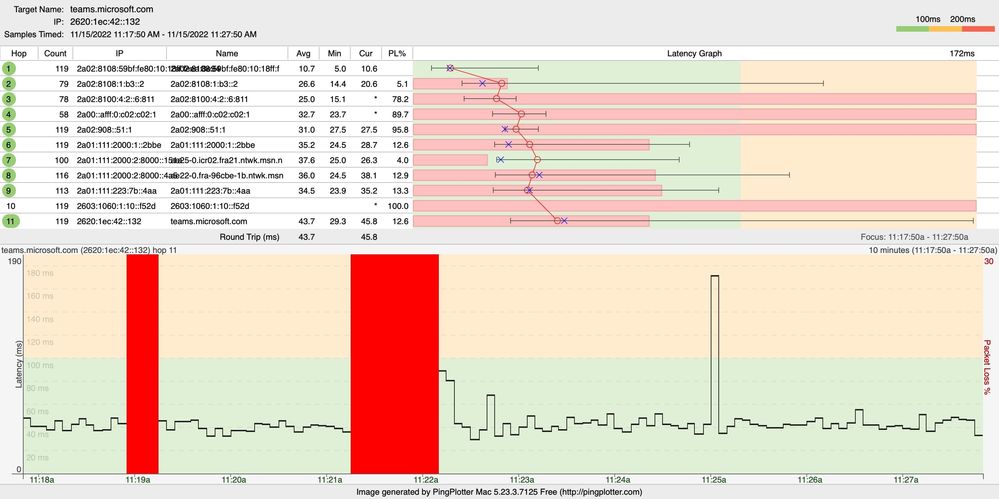The height and width of the screenshot is (499, 999).
Task: Select the hop 11 green circle icon
Action: 10,221
